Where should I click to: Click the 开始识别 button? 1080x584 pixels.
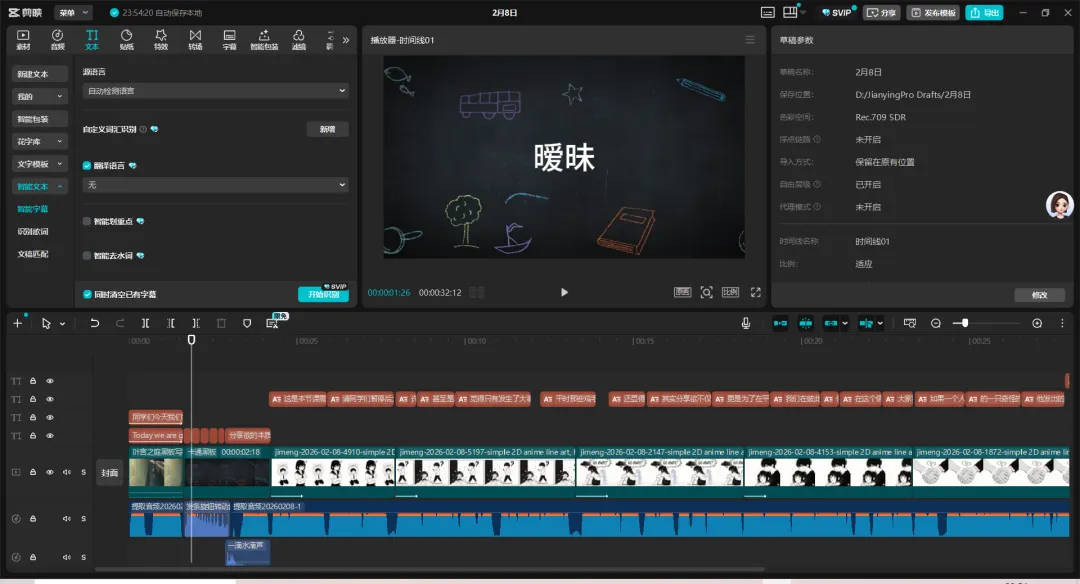pyautogui.click(x=323, y=294)
